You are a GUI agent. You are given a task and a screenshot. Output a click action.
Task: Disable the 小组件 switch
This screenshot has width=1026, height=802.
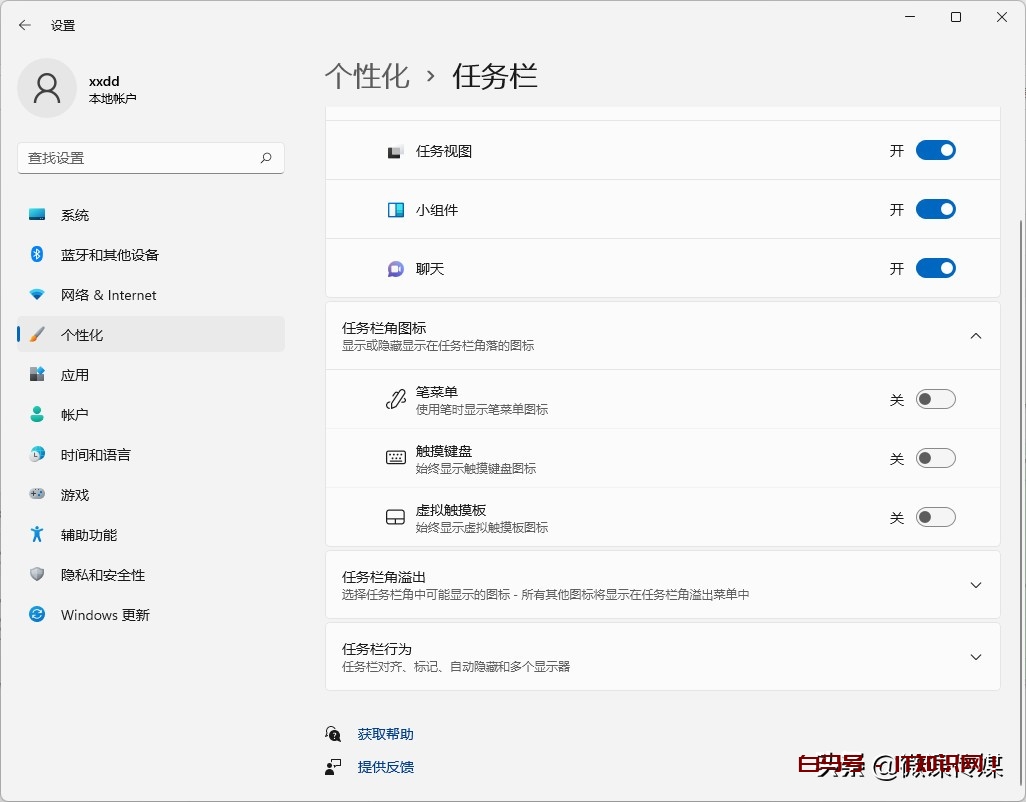[935, 209]
